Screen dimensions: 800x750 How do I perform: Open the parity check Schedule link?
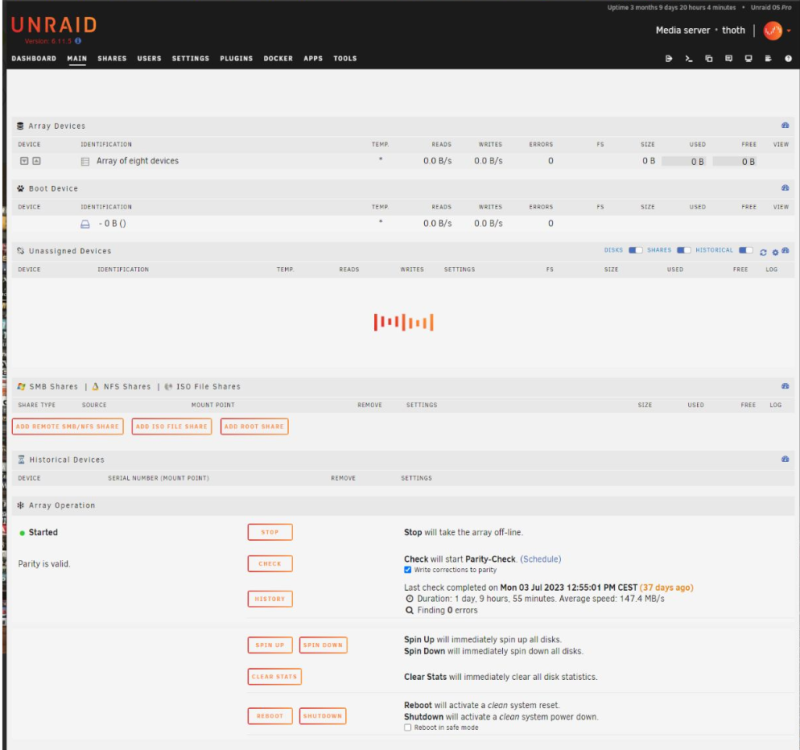coord(541,559)
